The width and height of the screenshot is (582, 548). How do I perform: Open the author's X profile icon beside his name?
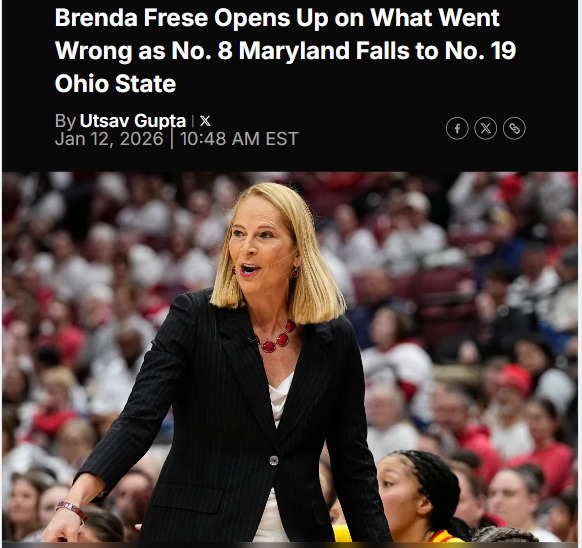[x=205, y=121]
